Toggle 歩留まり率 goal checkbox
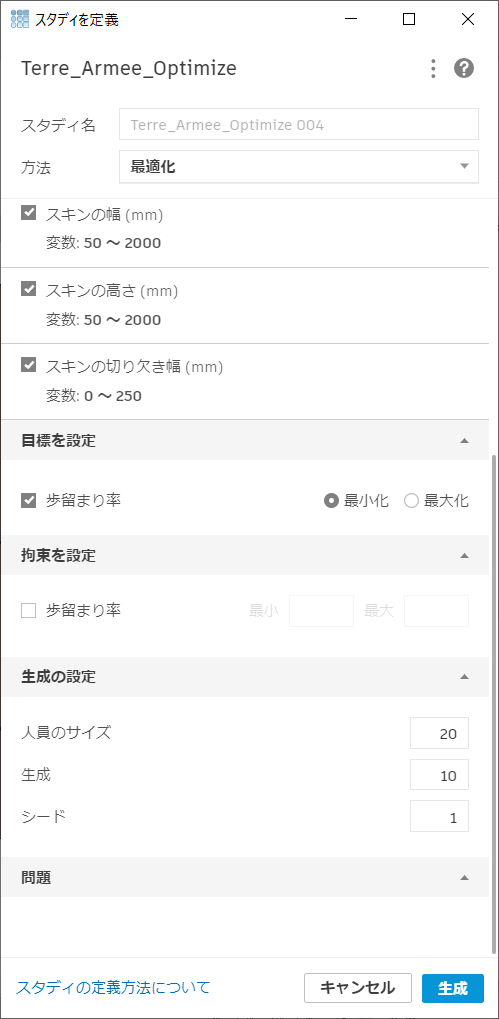The height and width of the screenshot is (1019, 499). click(x=29, y=501)
